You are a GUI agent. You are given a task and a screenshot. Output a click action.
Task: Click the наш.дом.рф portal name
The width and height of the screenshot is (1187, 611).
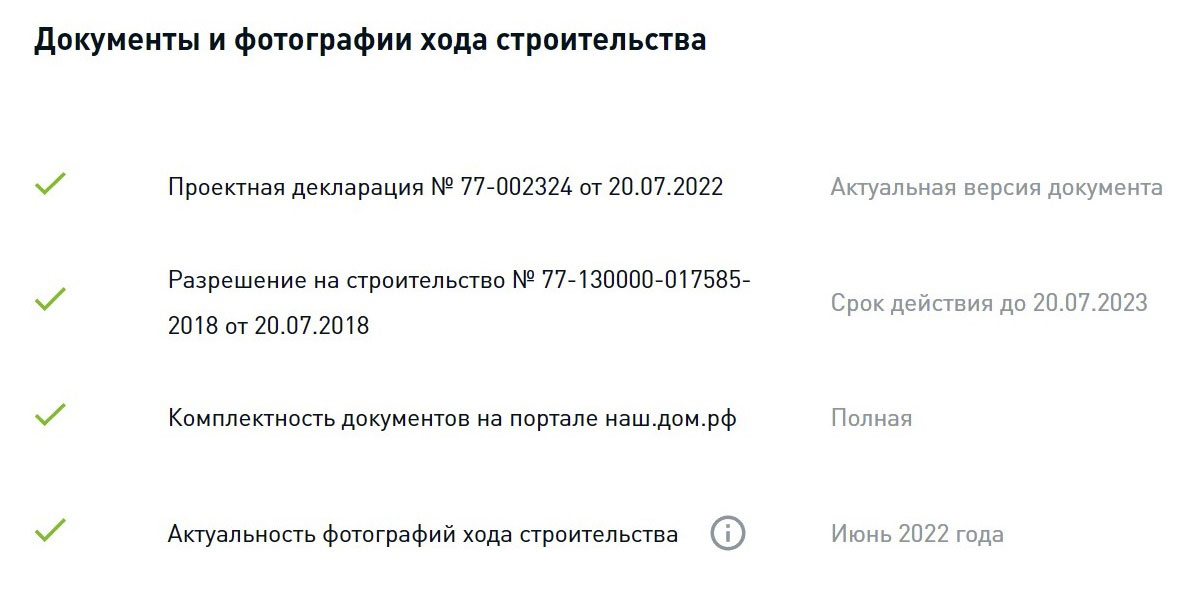671,418
